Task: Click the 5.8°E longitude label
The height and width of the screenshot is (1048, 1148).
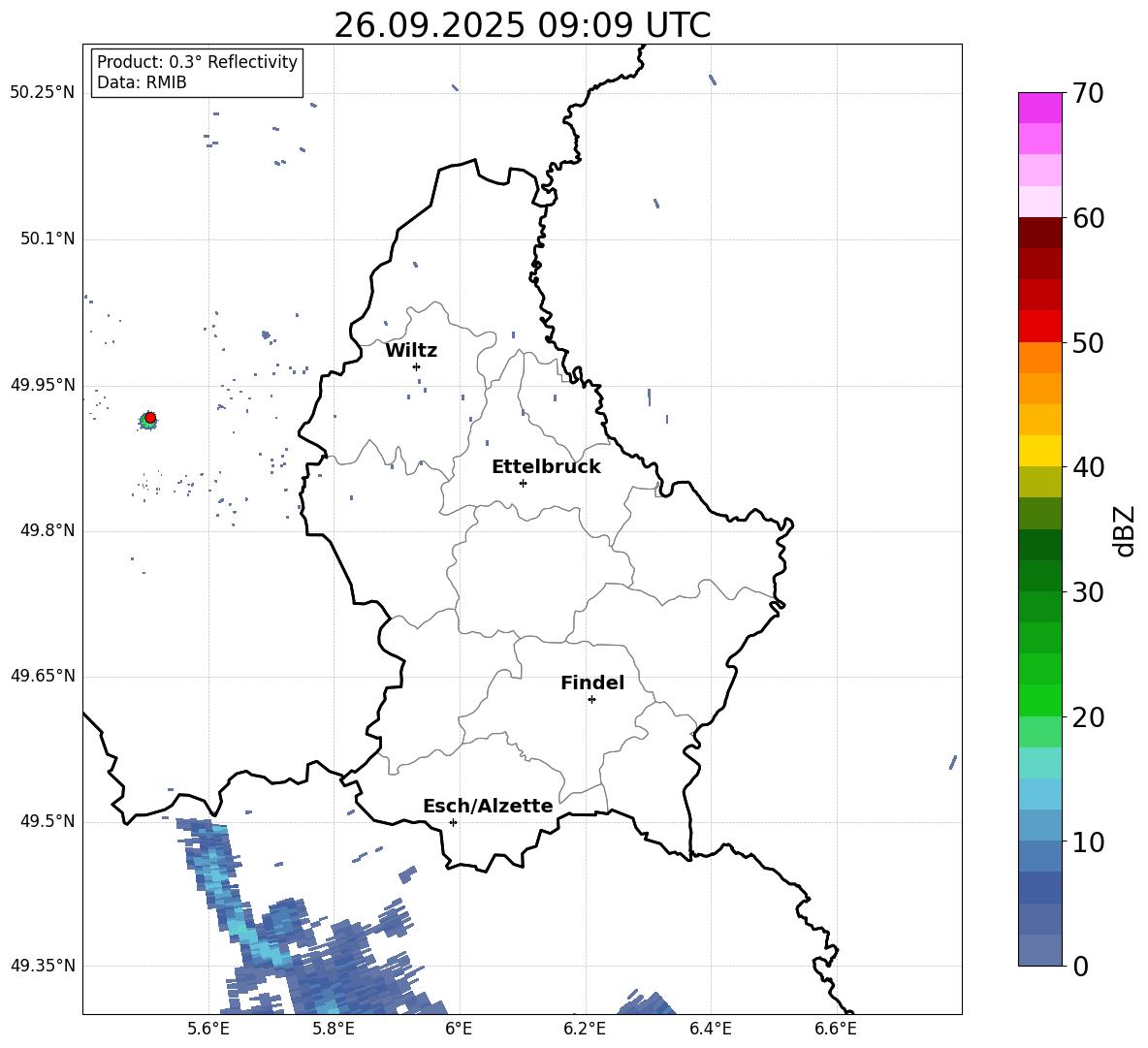Action: point(334,1029)
